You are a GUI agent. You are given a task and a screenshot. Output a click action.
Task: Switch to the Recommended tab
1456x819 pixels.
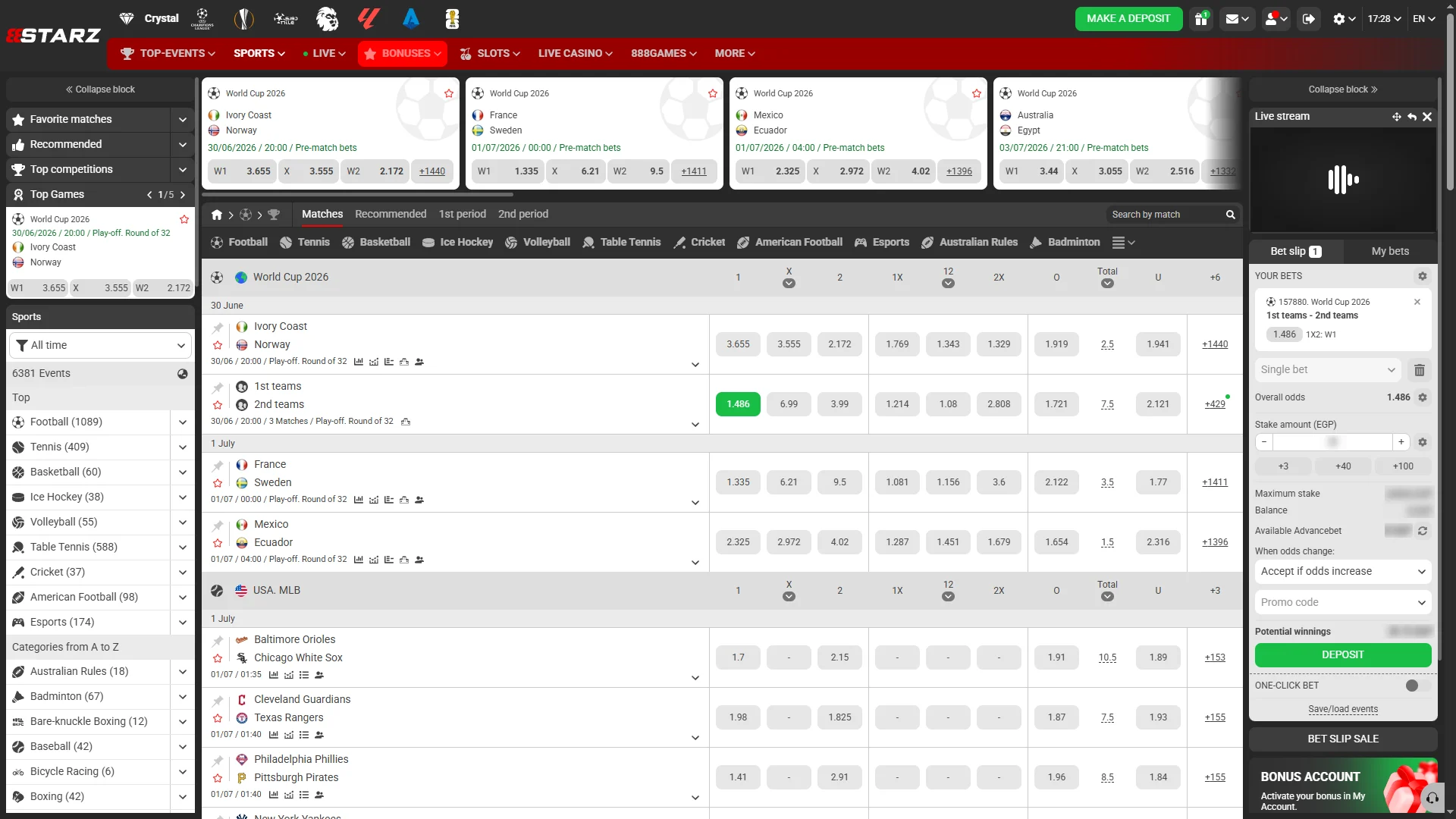click(x=391, y=215)
